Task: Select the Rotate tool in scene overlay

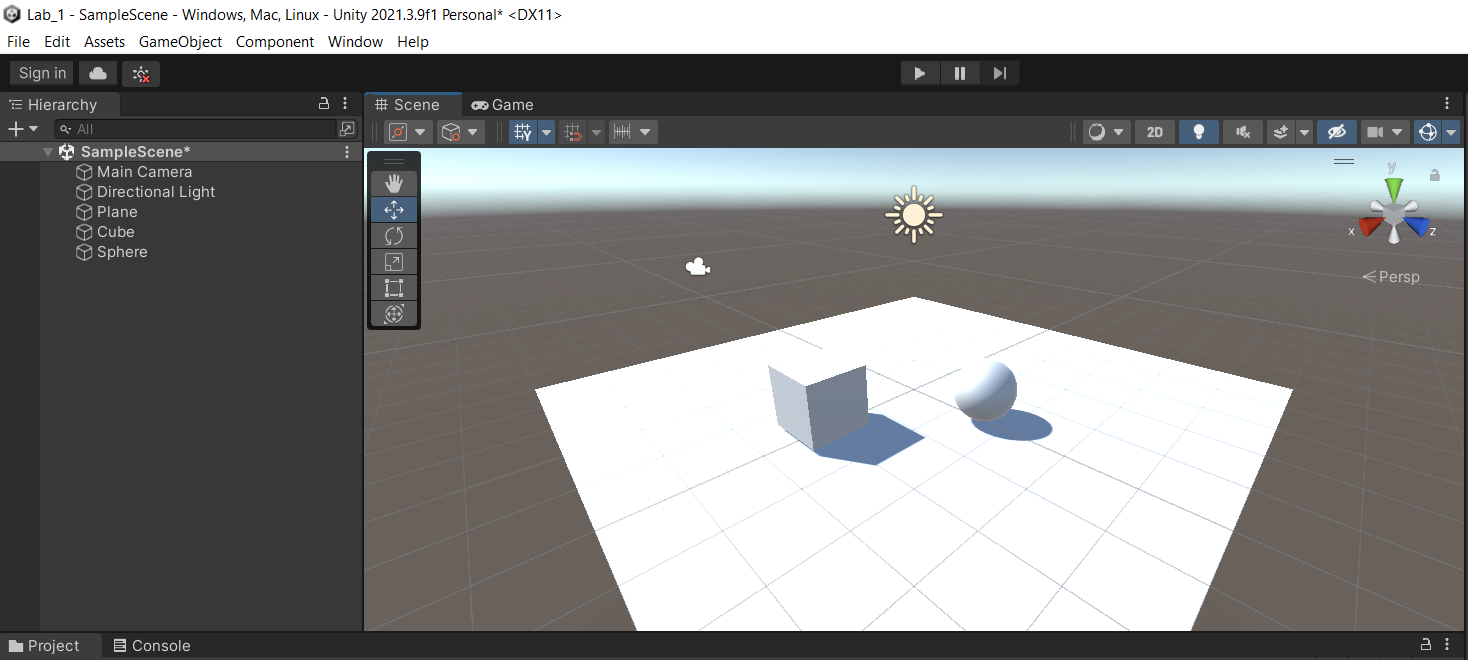Action: [x=394, y=235]
